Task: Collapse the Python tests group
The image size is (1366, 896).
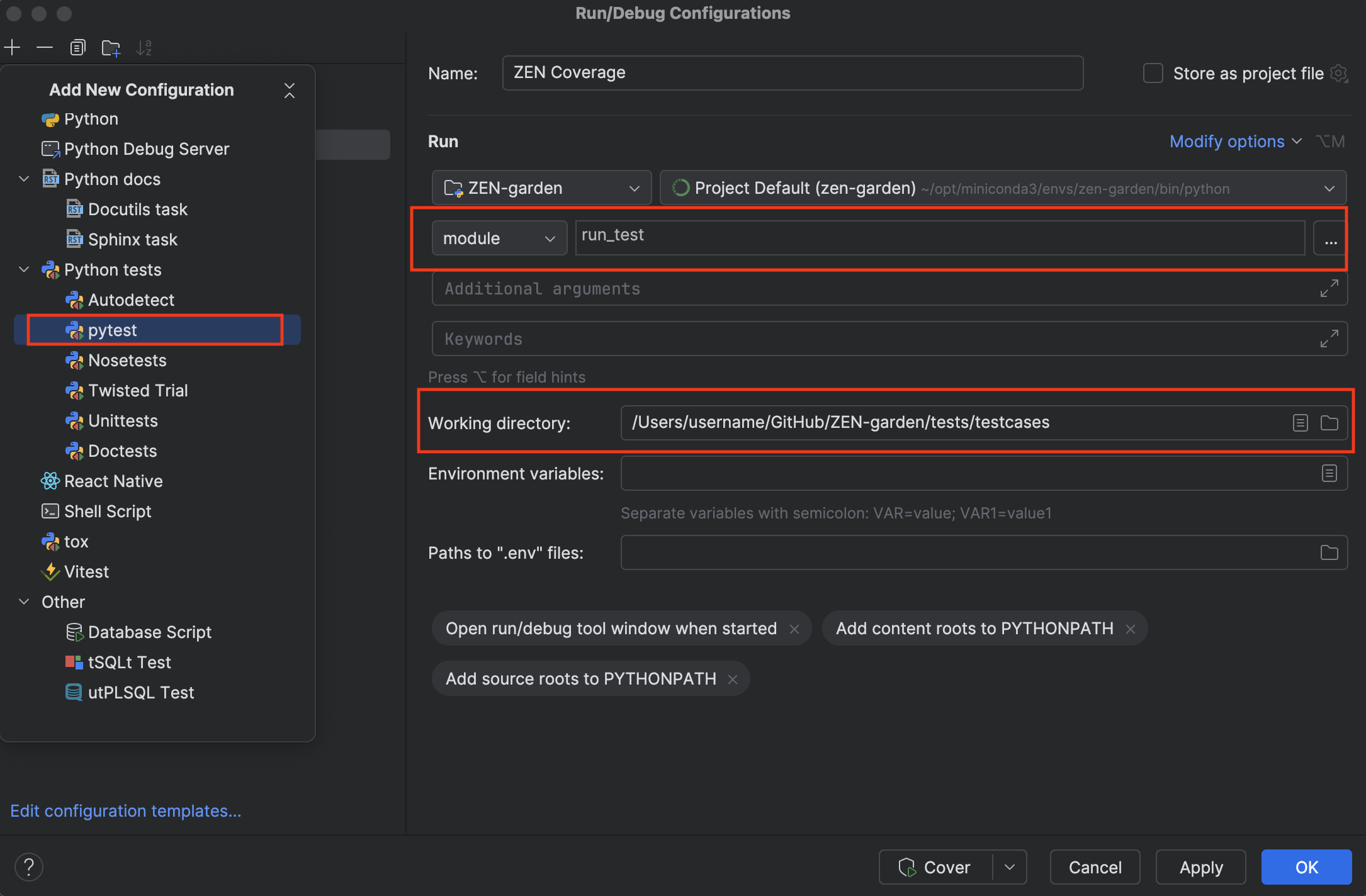Action: point(24,269)
